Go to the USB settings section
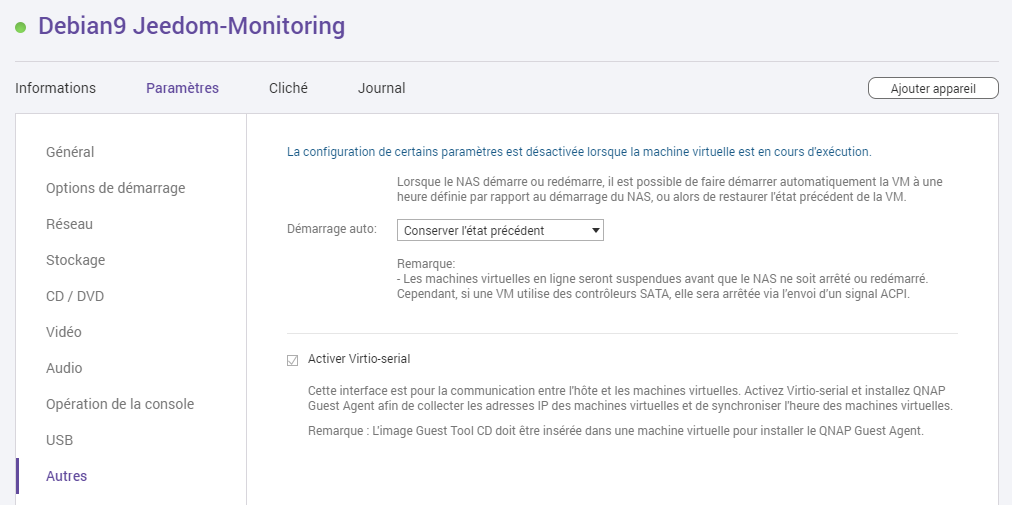 tap(60, 440)
